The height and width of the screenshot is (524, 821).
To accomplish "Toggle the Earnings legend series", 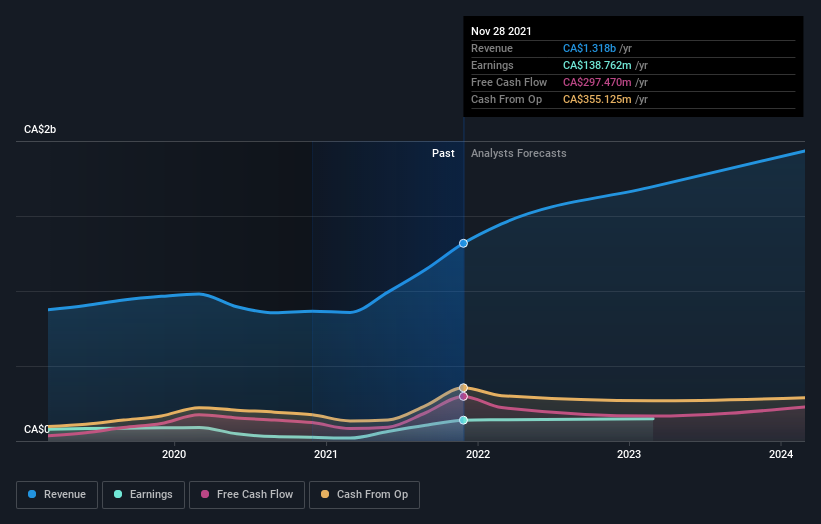I will (143, 495).
